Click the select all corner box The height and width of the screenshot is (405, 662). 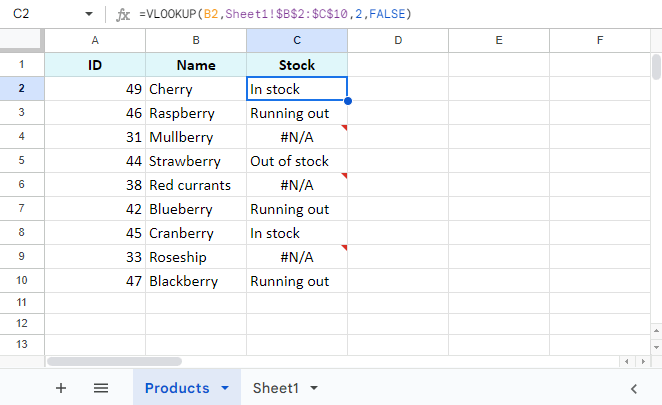22,41
